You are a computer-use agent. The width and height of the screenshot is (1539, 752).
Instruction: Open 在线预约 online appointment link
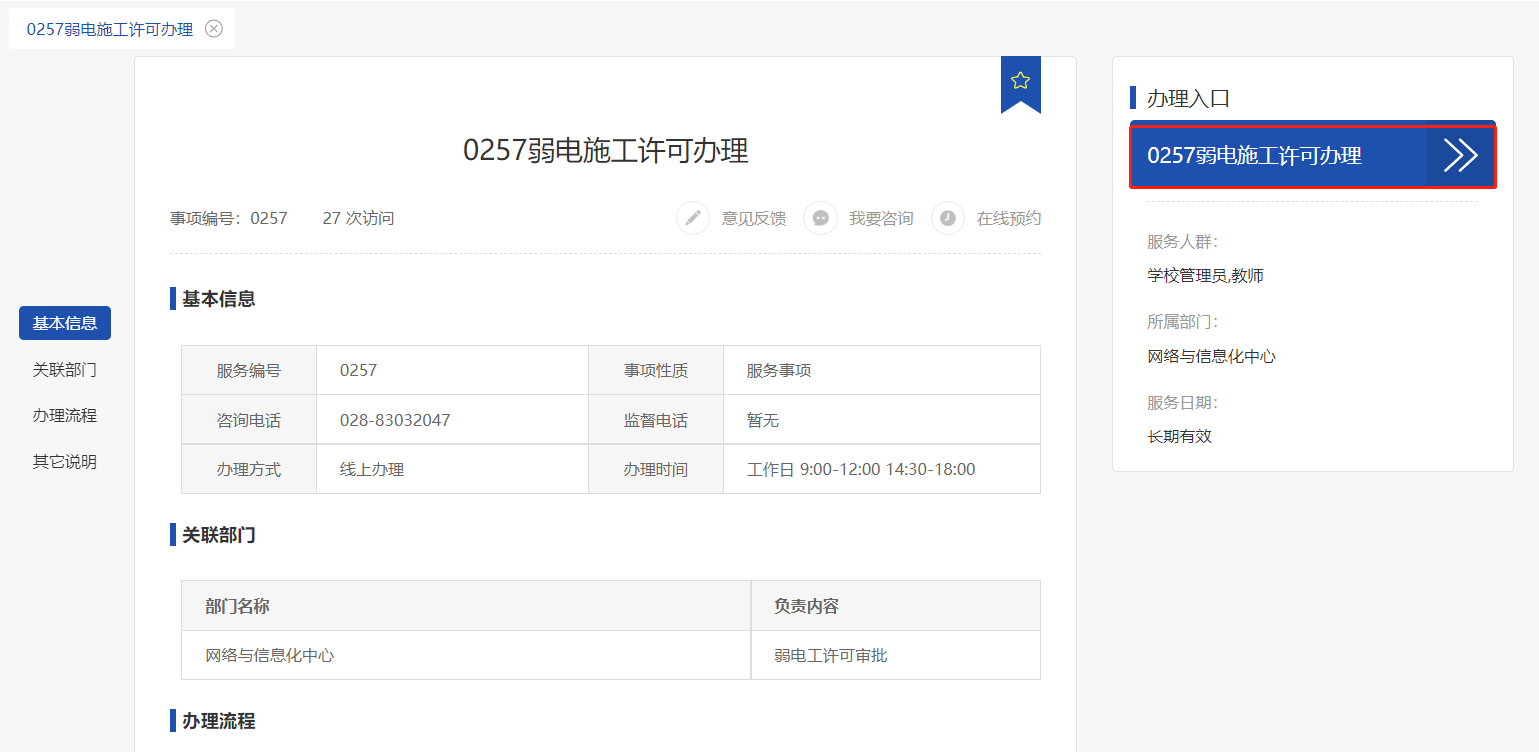(x=1008, y=218)
